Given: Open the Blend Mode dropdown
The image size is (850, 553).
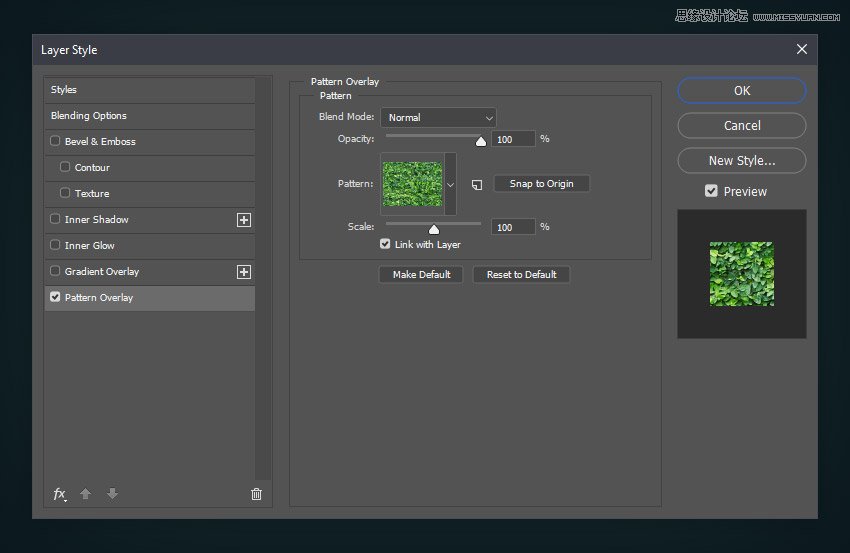Looking at the screenshot, I should click(438, 118).
